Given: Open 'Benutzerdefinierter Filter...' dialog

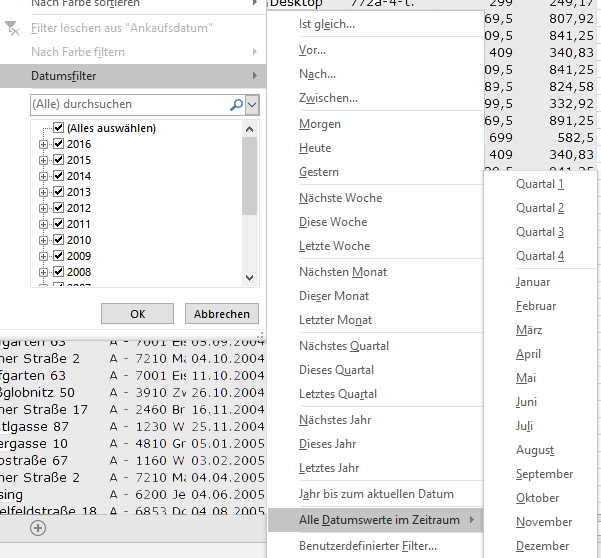Looking at the screenshot, I should click(368, 546).
